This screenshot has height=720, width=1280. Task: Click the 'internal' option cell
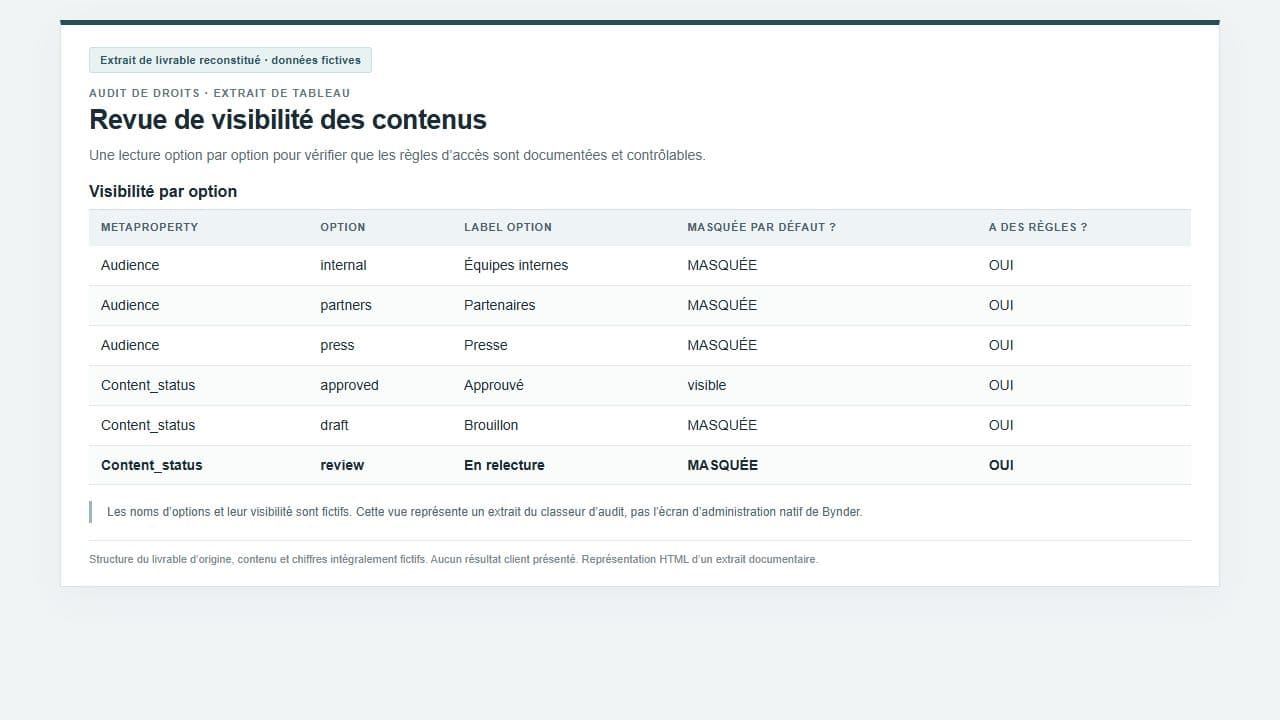click(x=343, y=265)
